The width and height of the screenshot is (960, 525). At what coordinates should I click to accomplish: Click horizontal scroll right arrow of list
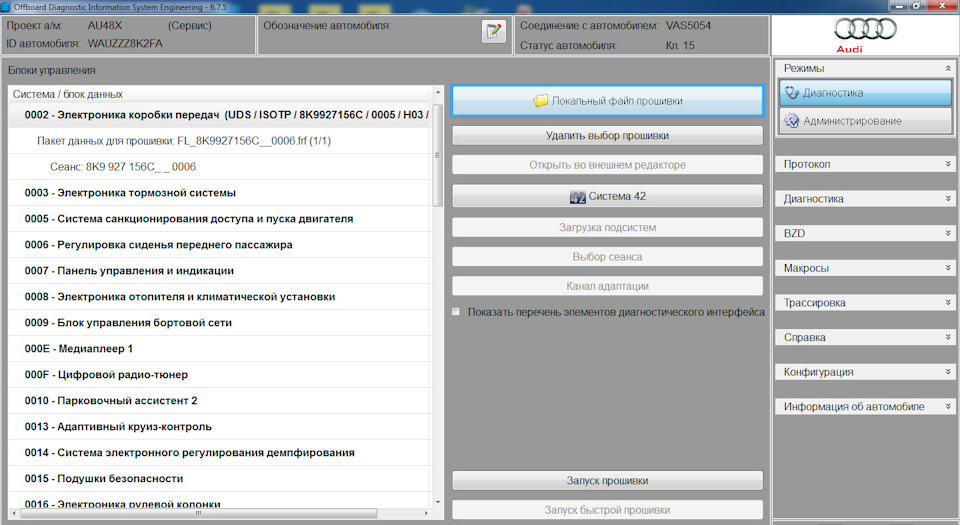point(426,513)
